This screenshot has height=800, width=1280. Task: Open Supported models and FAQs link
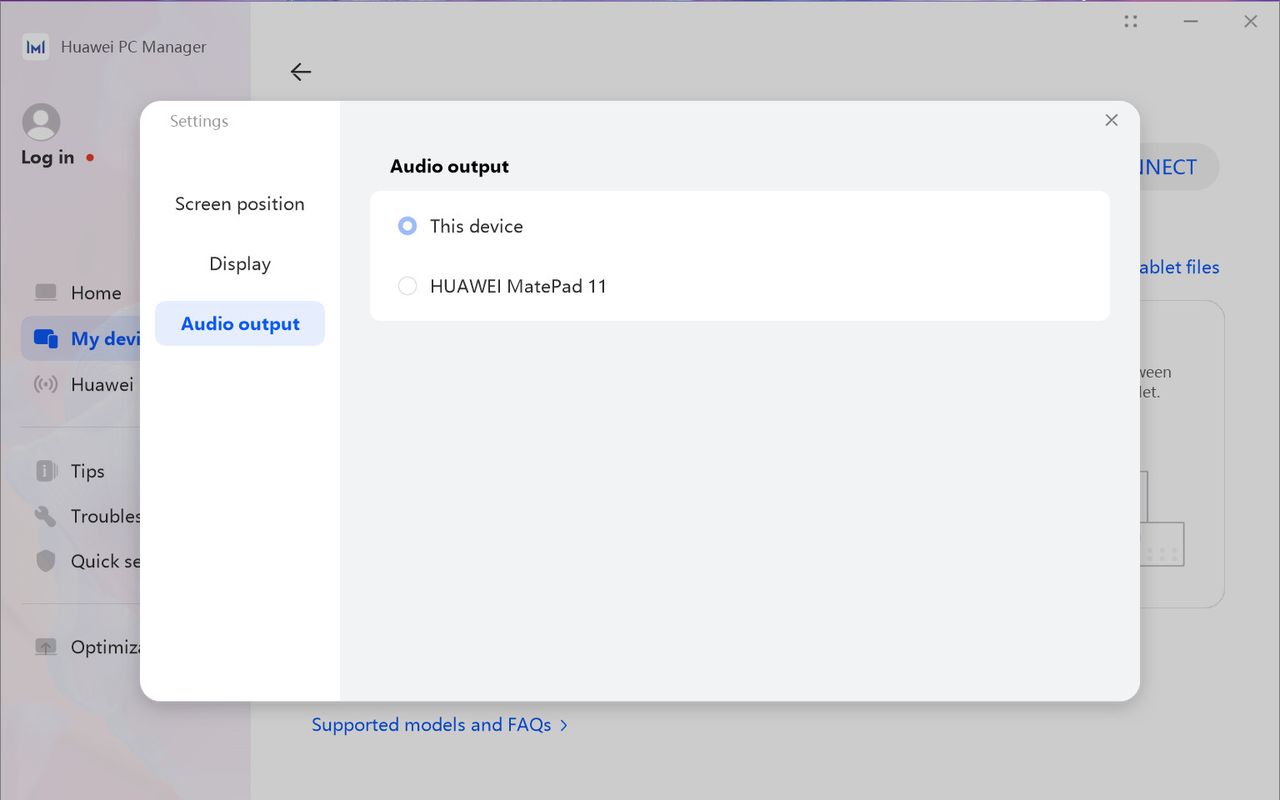point(440,725)
